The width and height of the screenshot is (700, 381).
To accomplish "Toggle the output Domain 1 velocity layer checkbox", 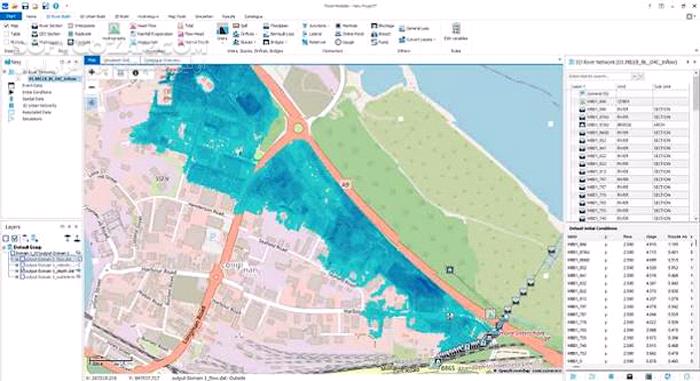I will [x=22, y=265].
